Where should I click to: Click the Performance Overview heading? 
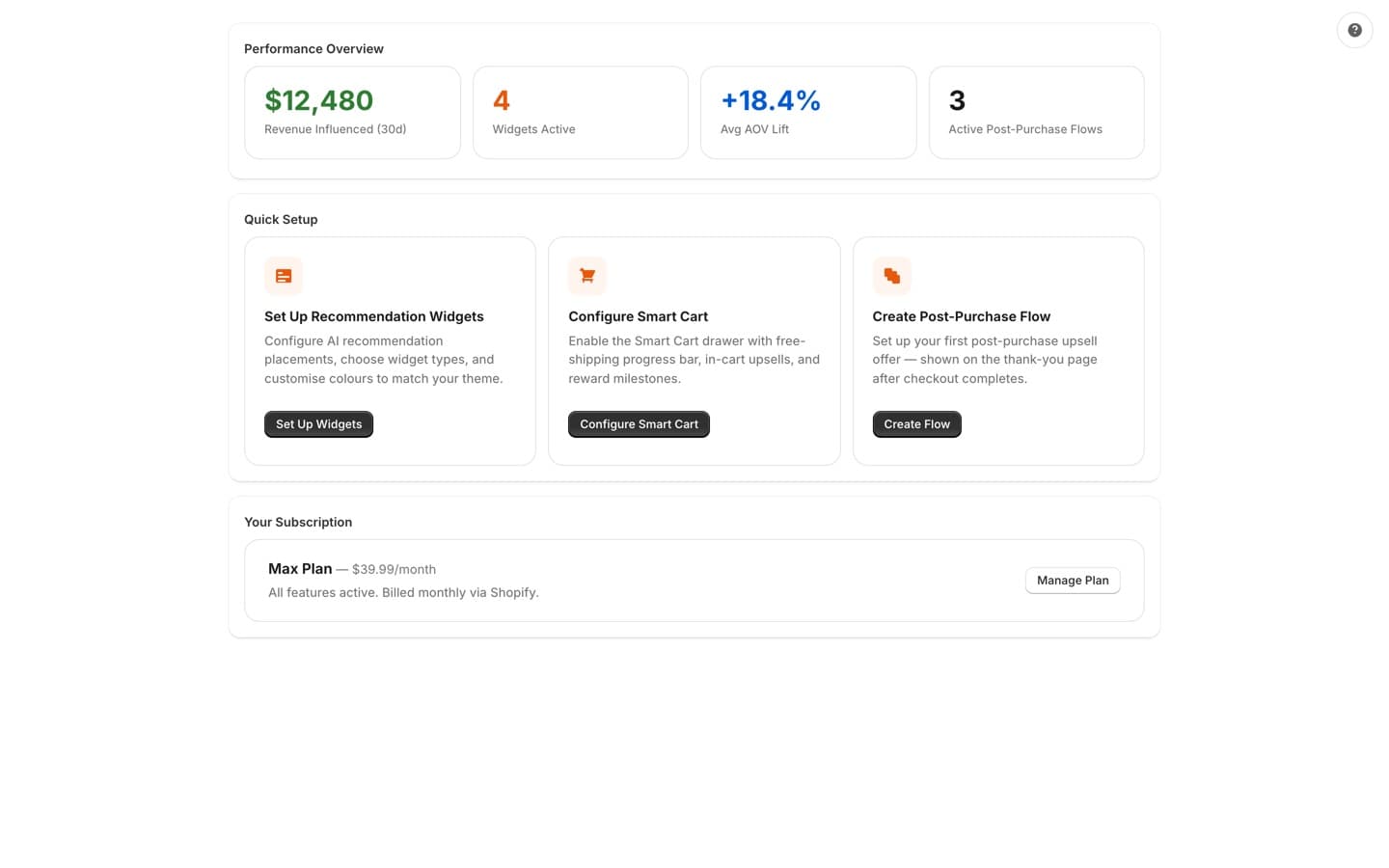pos(313,49)
